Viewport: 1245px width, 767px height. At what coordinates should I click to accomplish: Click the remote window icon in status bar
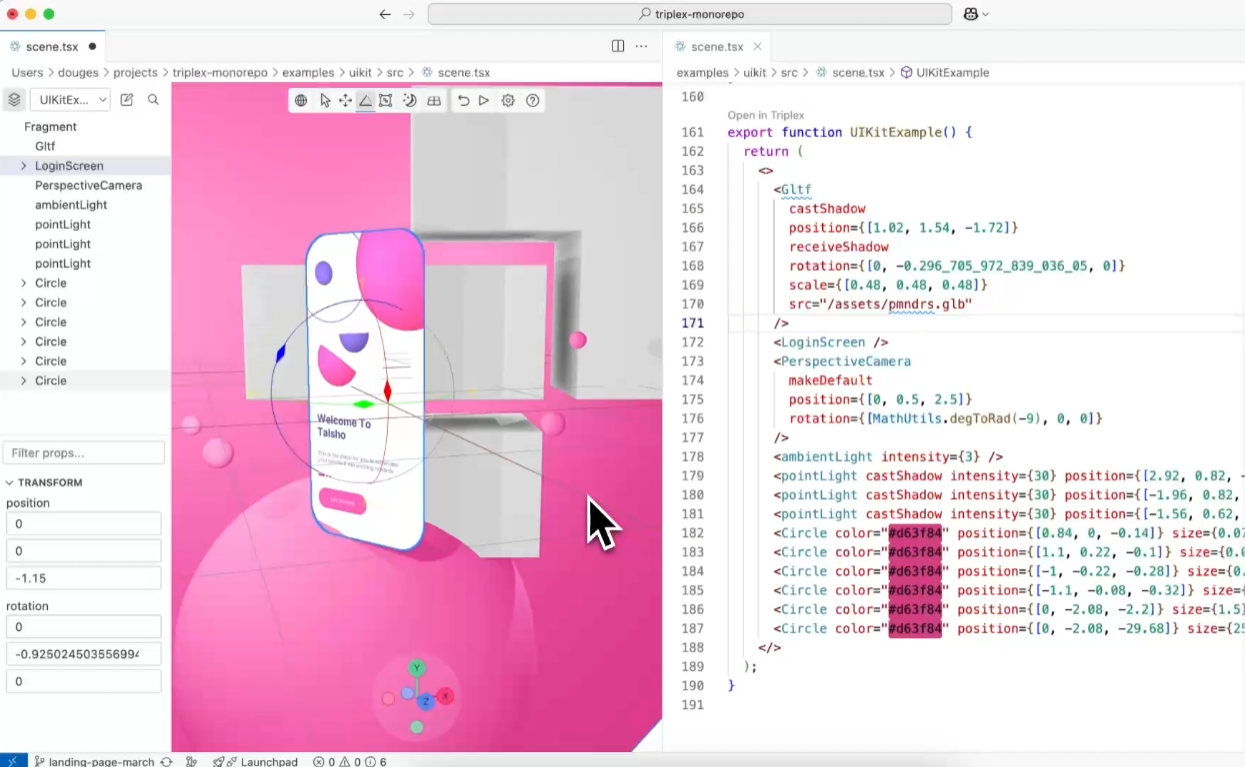point(13,761)
